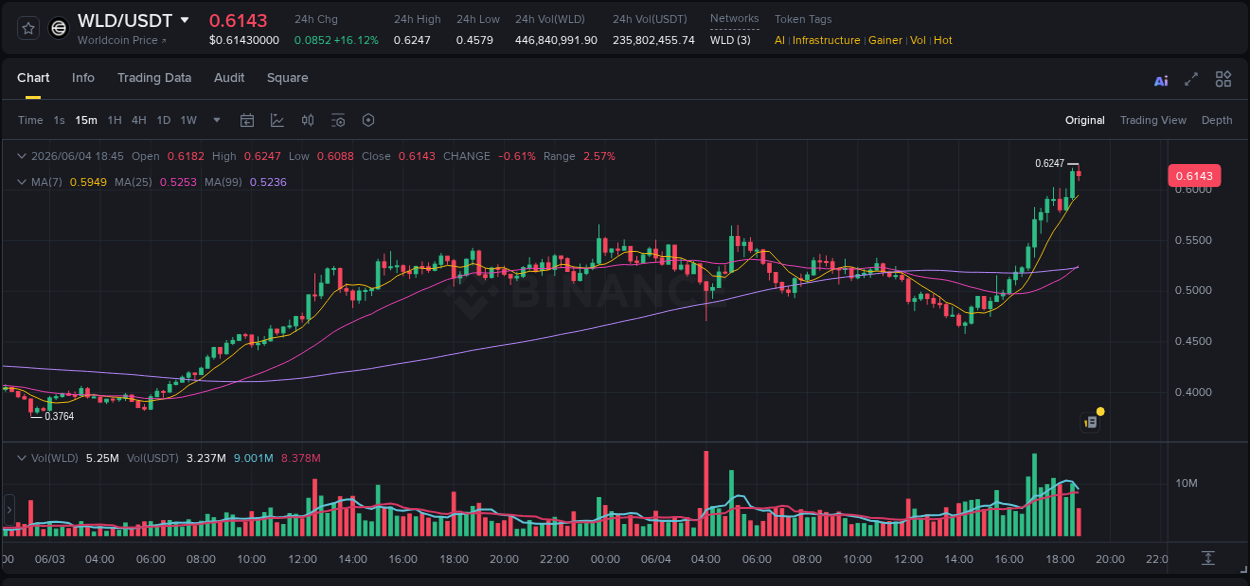Open the hexagon chart settings icon
1250x586 pixels.
coord(368,120)
